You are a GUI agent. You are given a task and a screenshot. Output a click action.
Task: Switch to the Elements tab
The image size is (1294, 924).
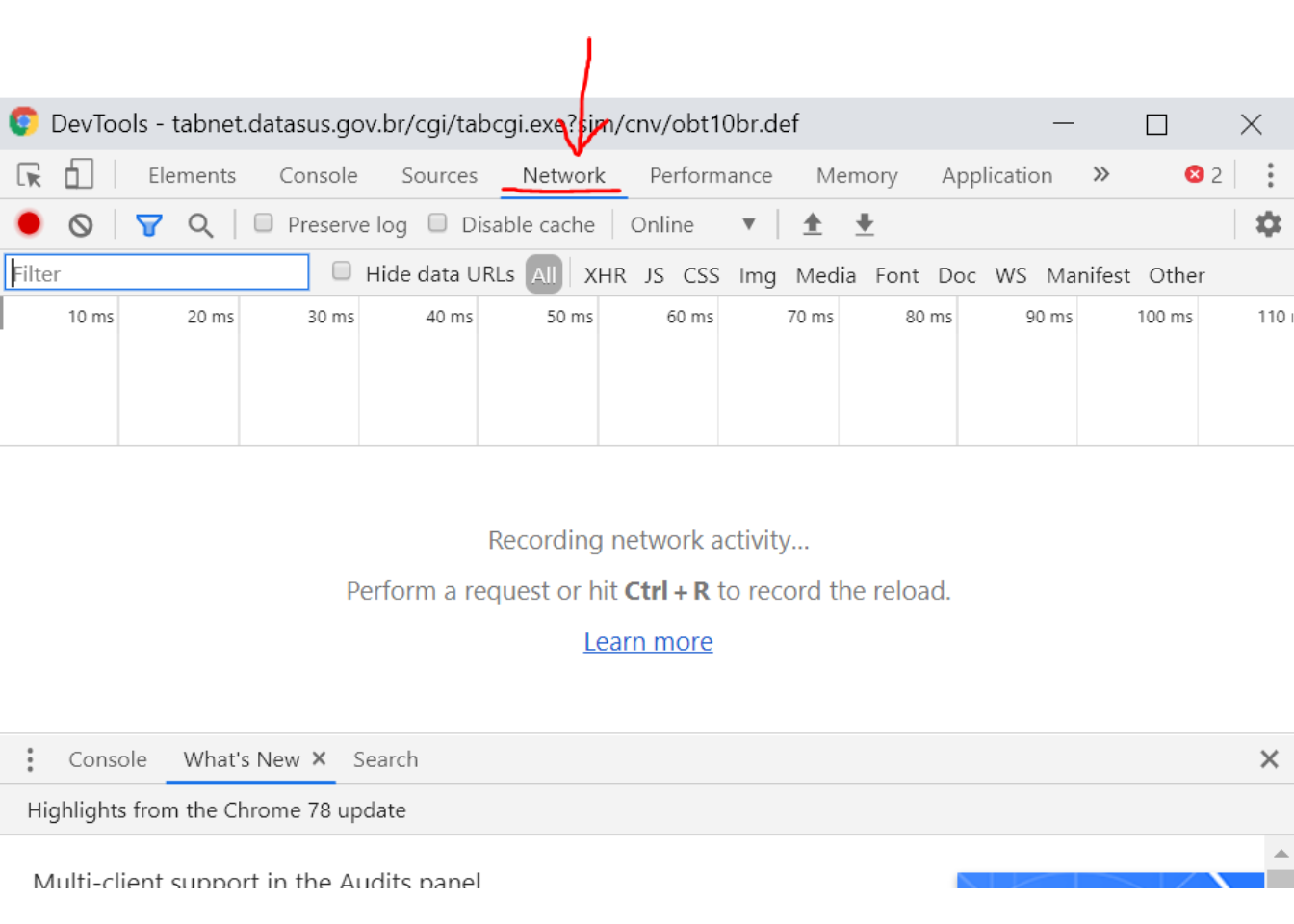(x=192, y=175)
